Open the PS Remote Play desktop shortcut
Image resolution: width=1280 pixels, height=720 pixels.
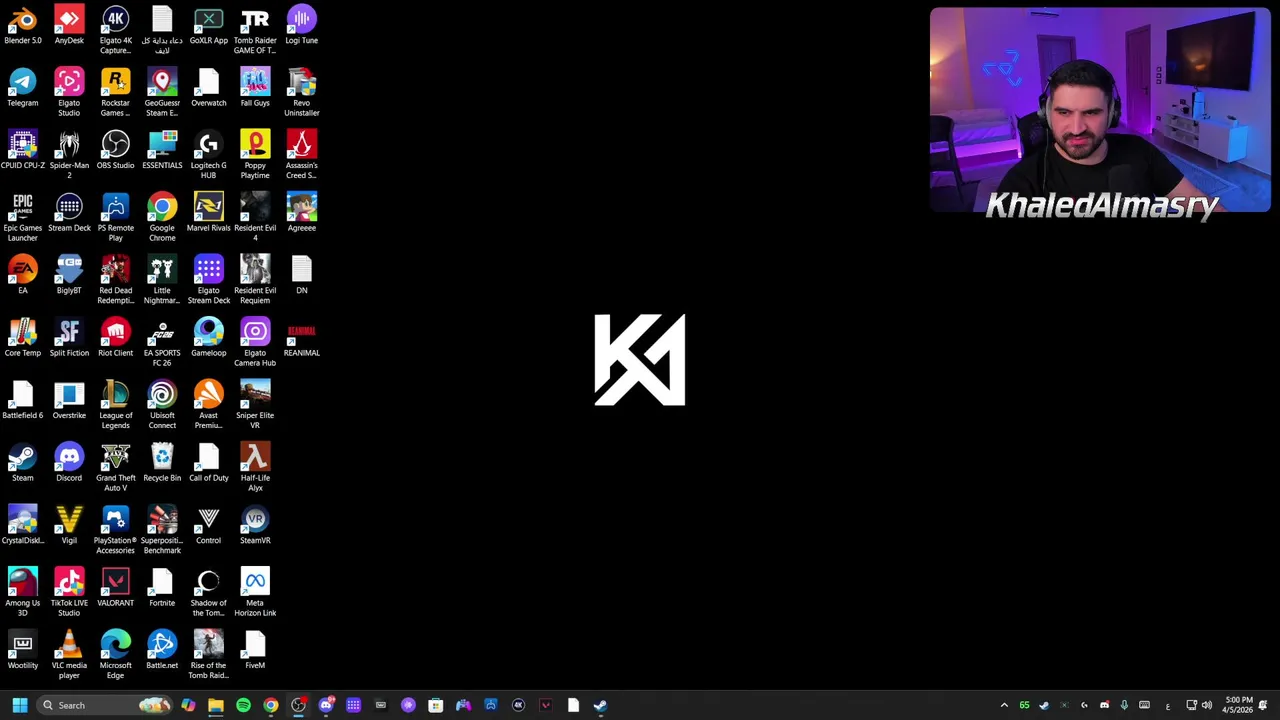point(115,217)
